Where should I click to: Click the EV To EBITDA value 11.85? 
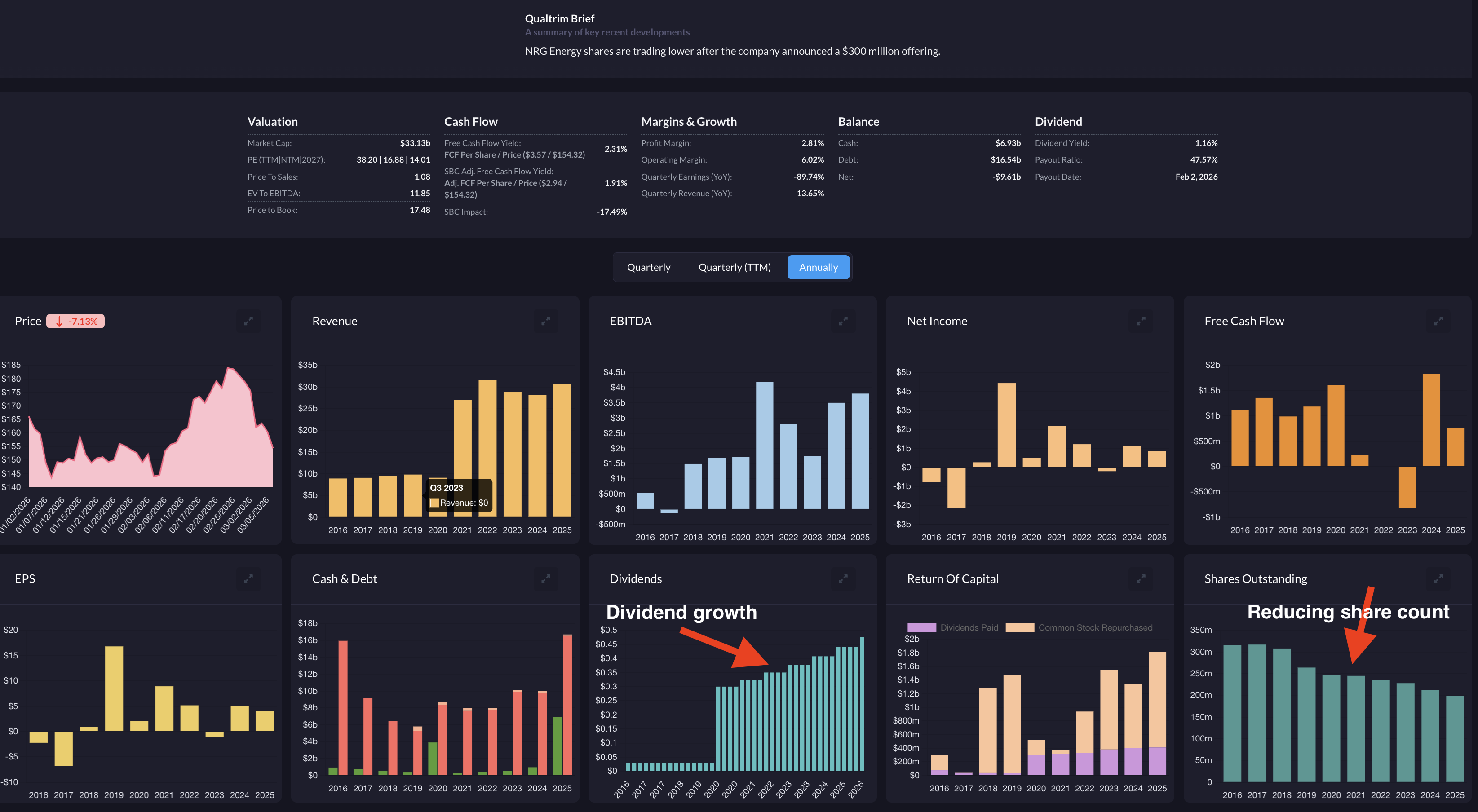tap(420, 193)
